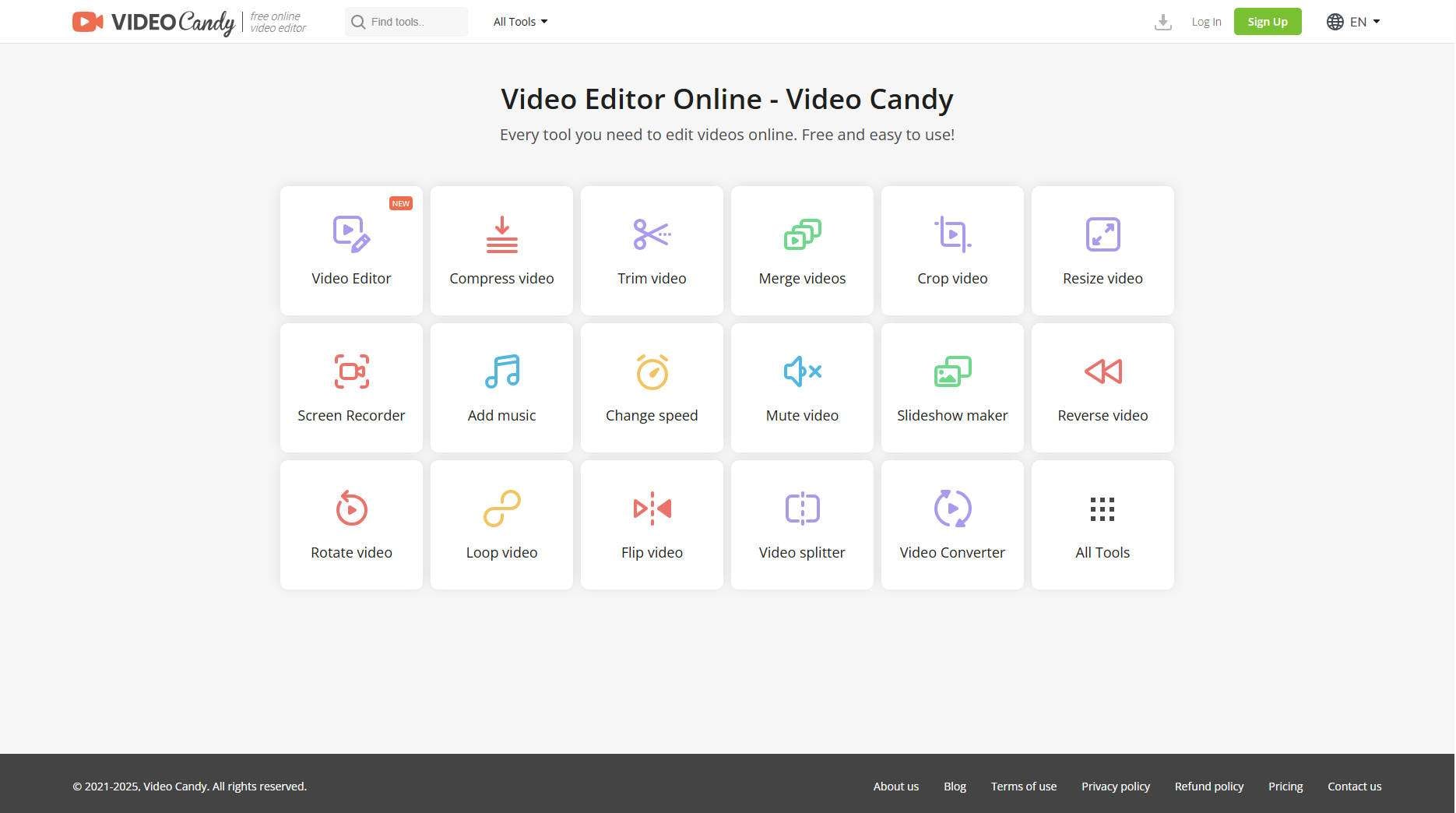
Task: Click the search magnifier icon
Action: click(358, 22)
